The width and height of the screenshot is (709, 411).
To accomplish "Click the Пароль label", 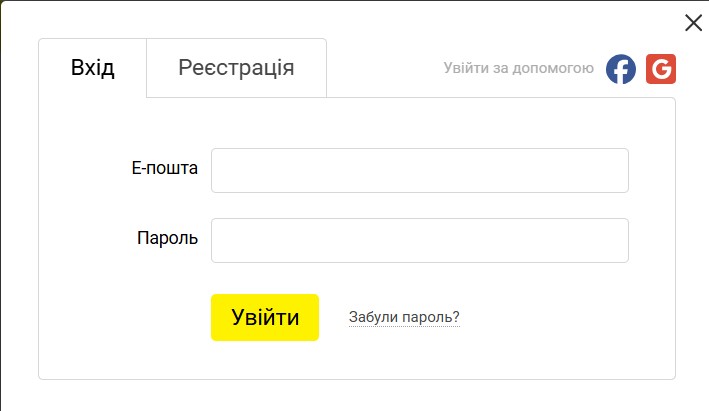I will click(x=167, y=238).
